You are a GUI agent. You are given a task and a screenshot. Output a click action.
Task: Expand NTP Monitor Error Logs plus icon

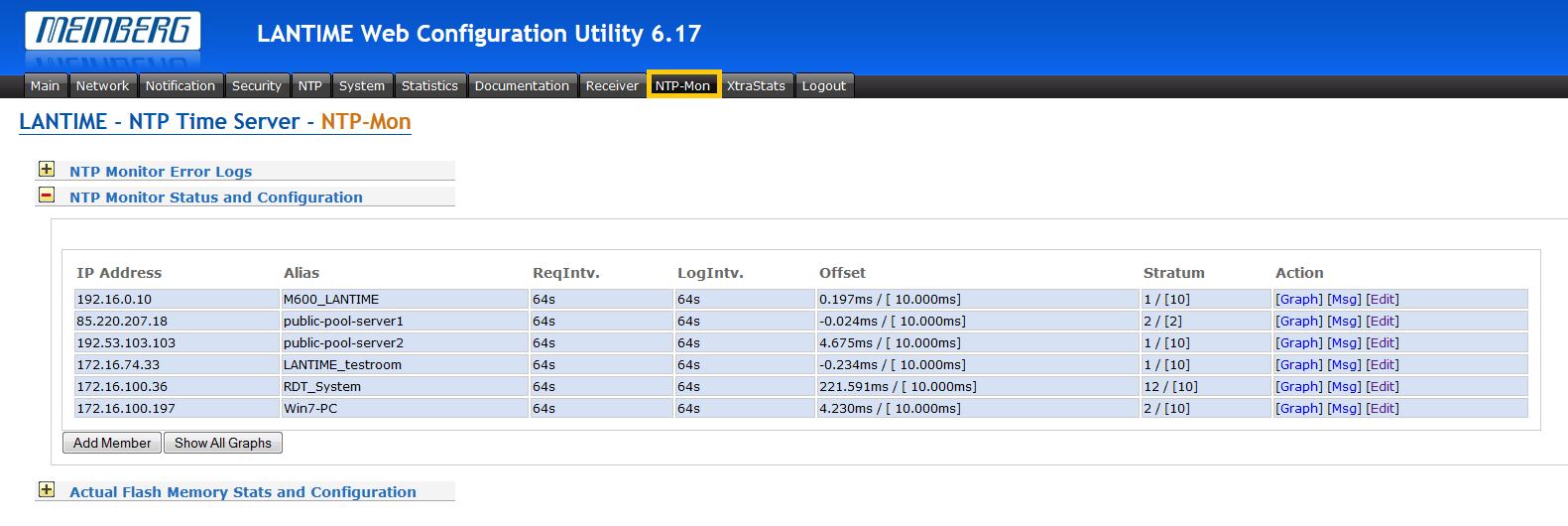click(x=47, y=170)
